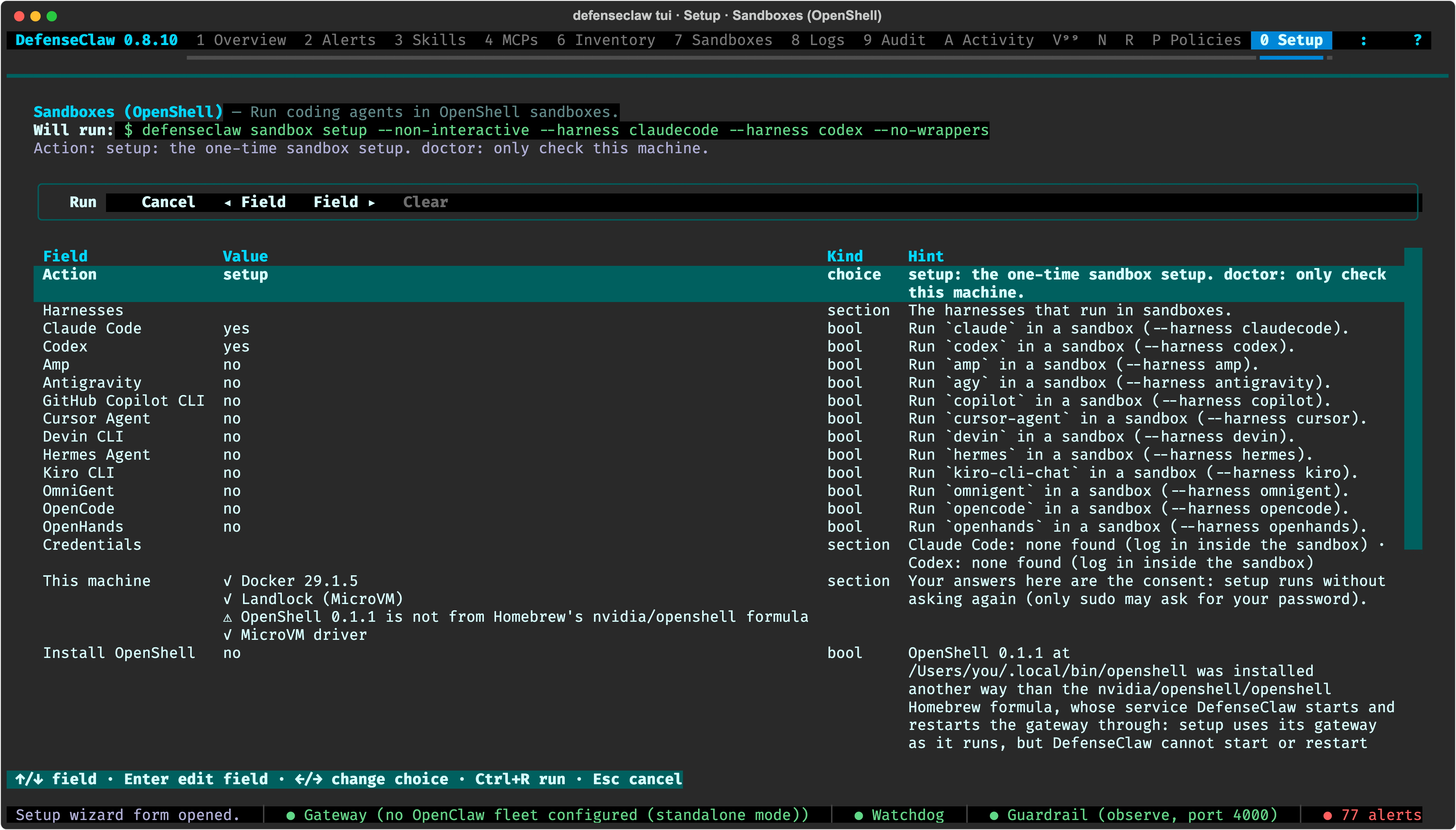
Task: Select the 0 Setup tab
Action: 1291,40
